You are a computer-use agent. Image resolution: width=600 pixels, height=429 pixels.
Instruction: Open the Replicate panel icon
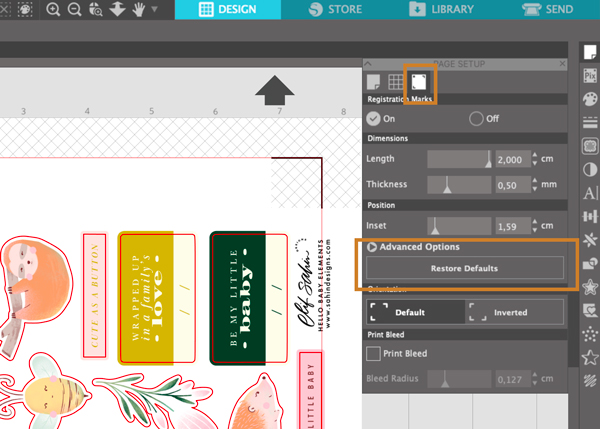[x=590, y=240]
